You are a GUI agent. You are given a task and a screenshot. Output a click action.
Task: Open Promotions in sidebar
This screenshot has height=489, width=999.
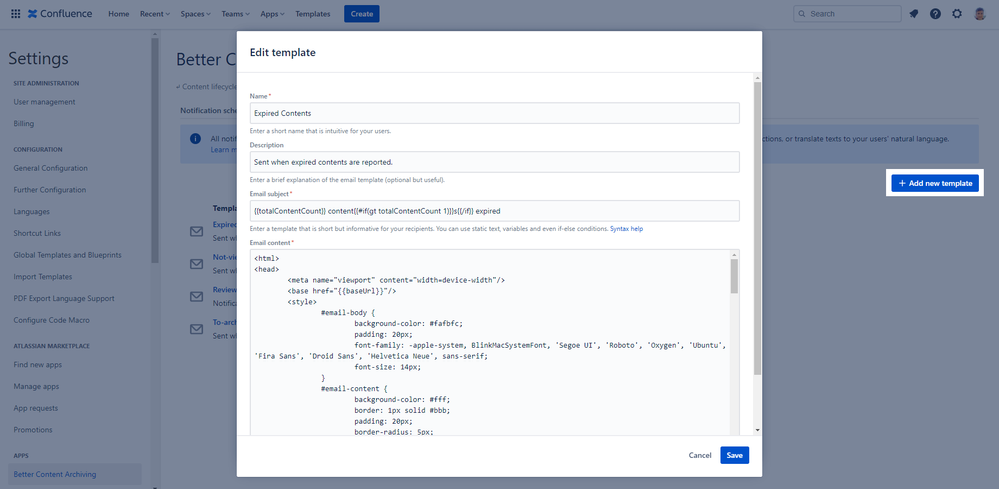[x=32, y=430]
